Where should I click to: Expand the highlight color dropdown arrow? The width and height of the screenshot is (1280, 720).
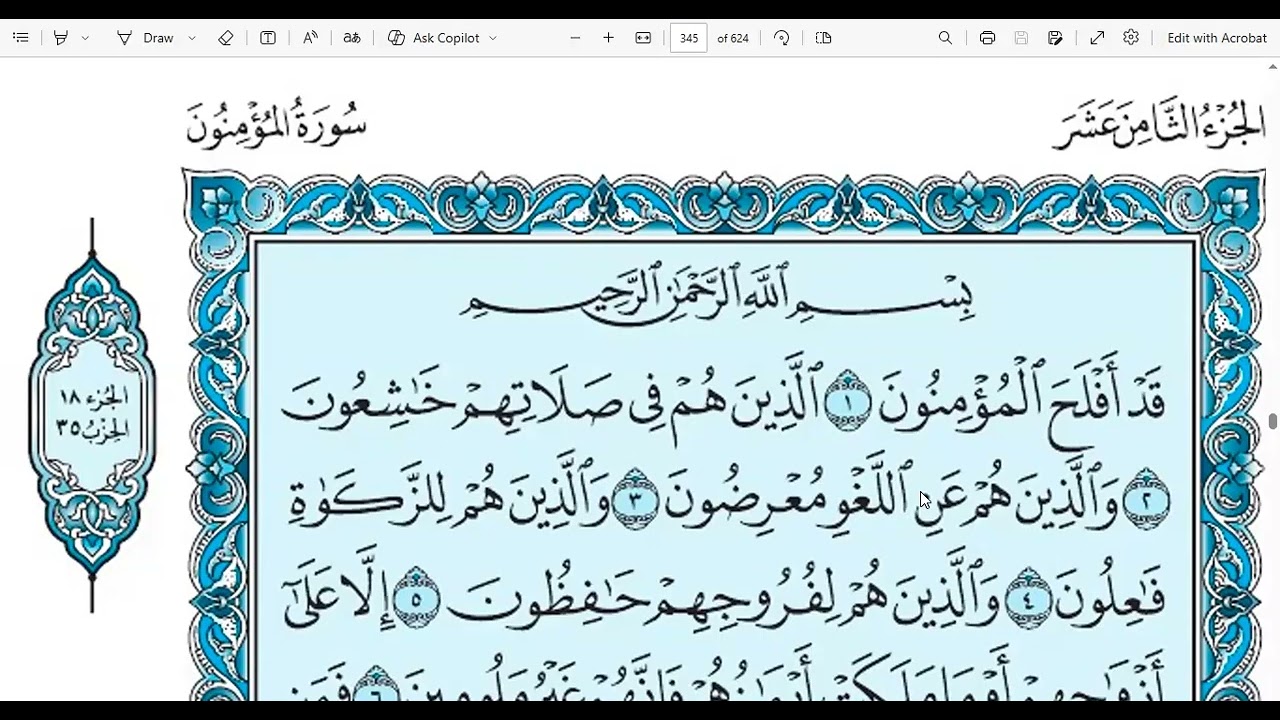(85, 38)
